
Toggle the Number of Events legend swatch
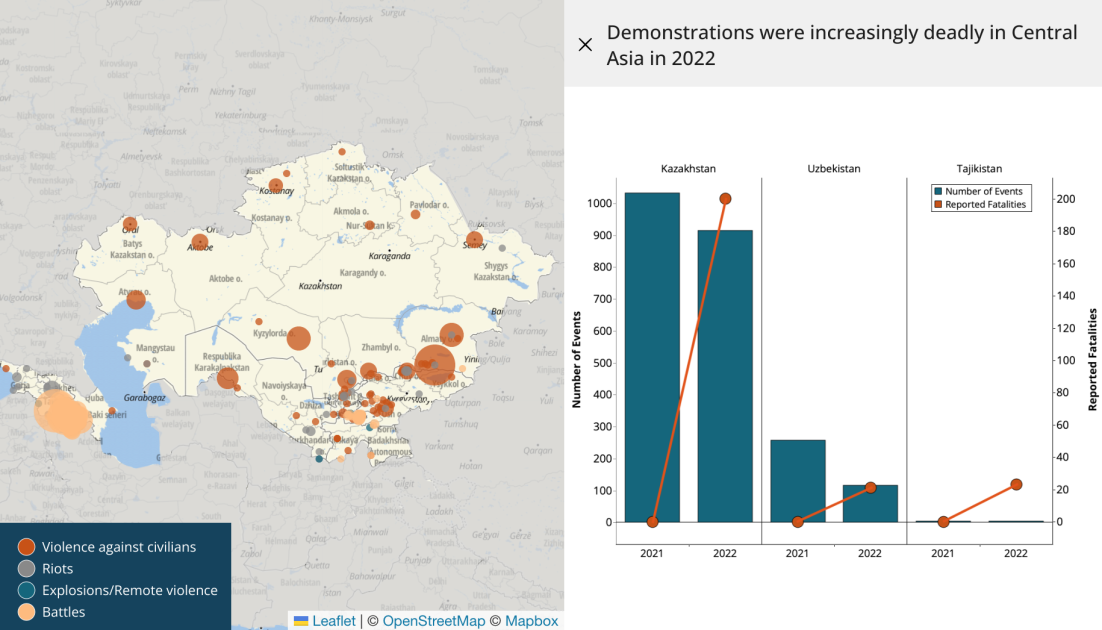938,191
